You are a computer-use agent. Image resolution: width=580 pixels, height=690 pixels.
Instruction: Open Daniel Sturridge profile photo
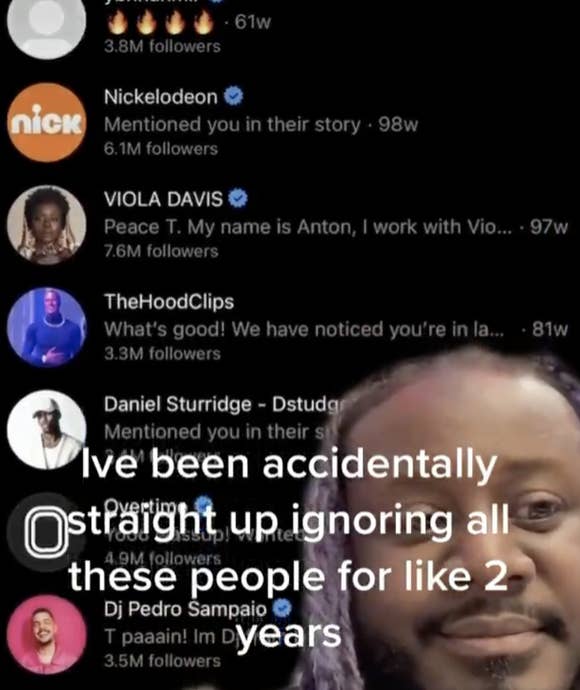click(46, 430)
